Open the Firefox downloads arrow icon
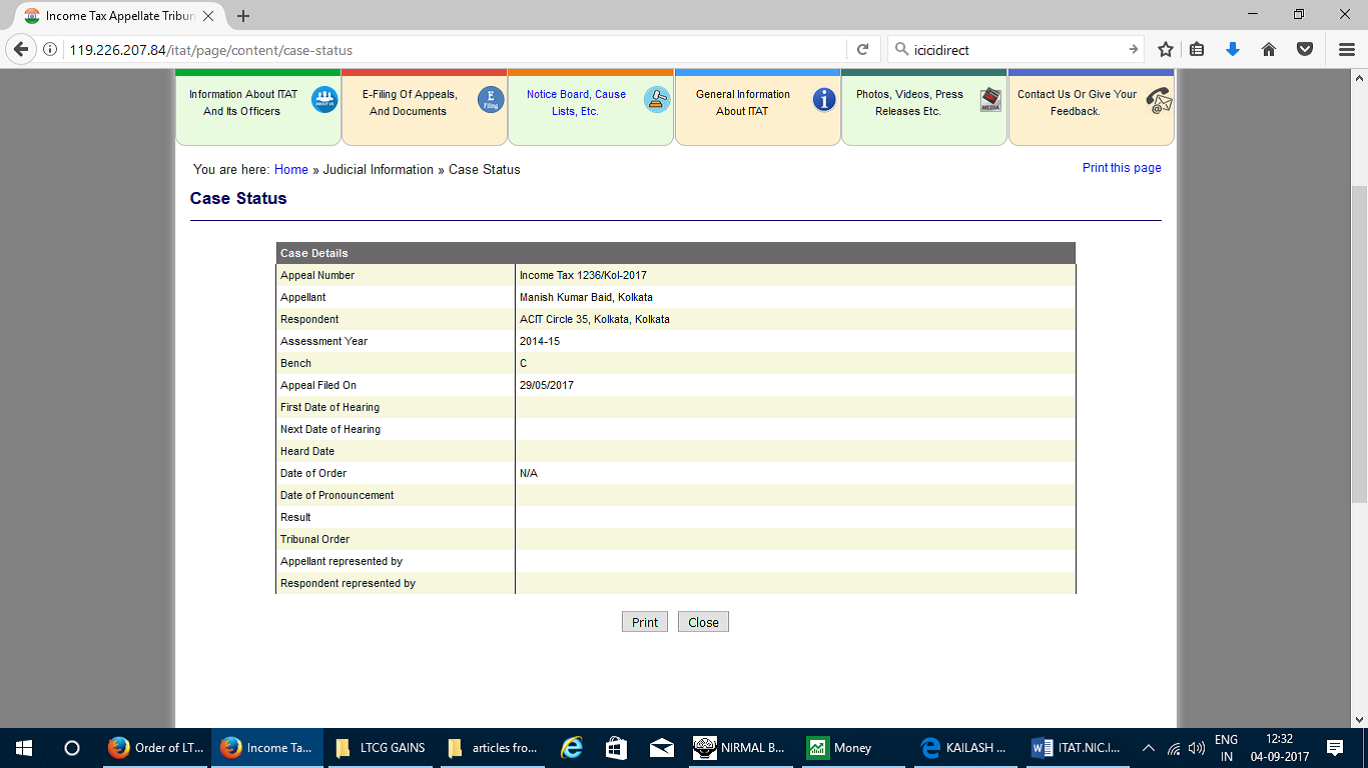The image size is (1368, 768). coord(1233,50)
